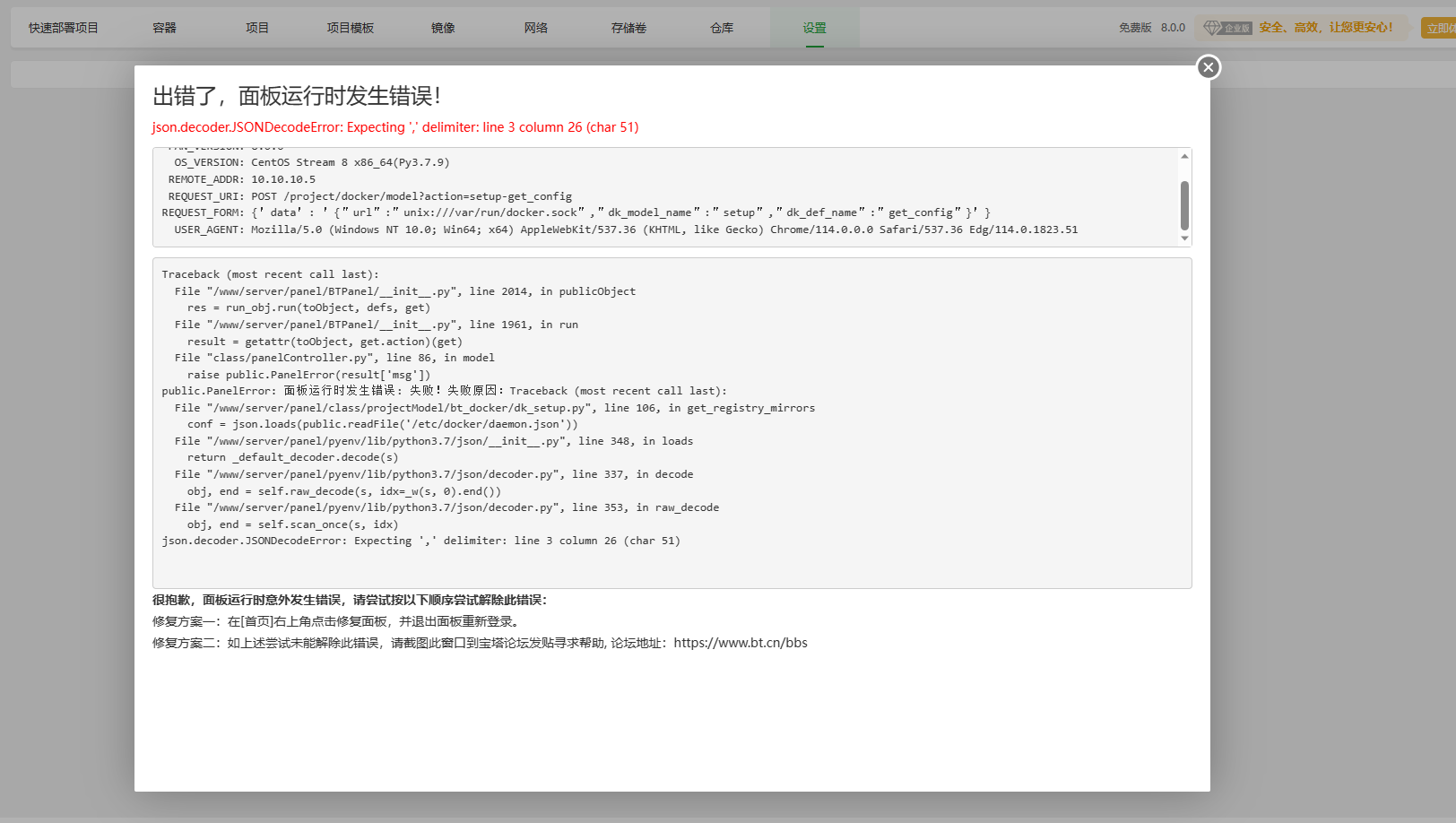Switch to the 项目 tab
1456x823 pixels.
tap(257, 28)
